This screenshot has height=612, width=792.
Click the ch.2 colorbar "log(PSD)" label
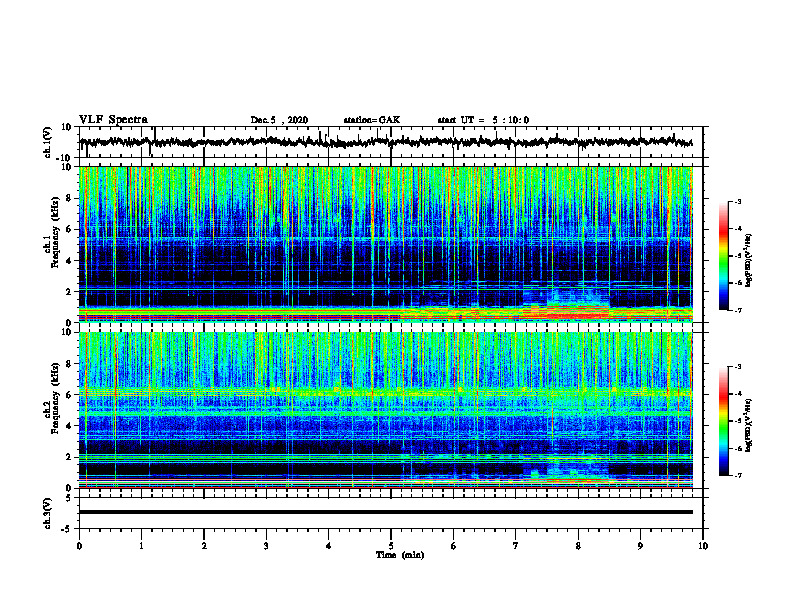(x=748, y=425)
